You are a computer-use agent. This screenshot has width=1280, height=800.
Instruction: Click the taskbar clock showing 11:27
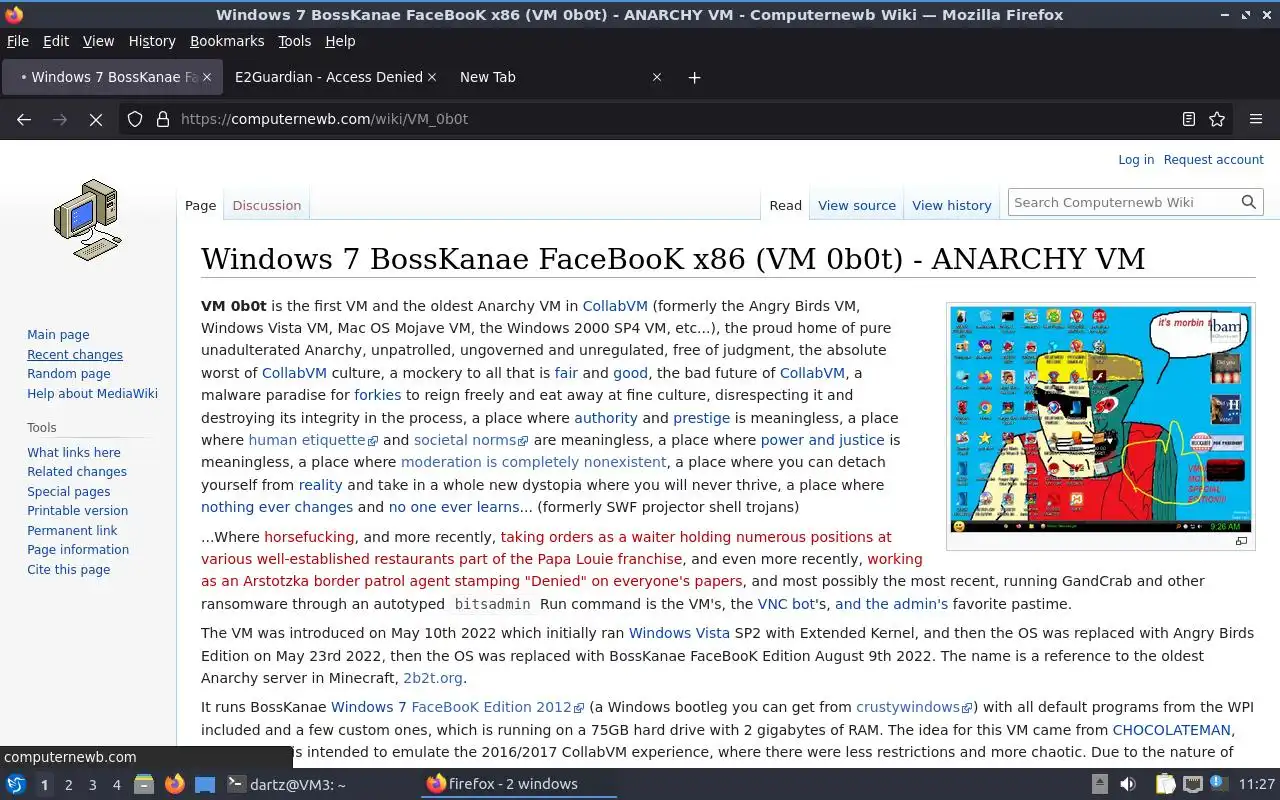click(x=1257, y=784)
